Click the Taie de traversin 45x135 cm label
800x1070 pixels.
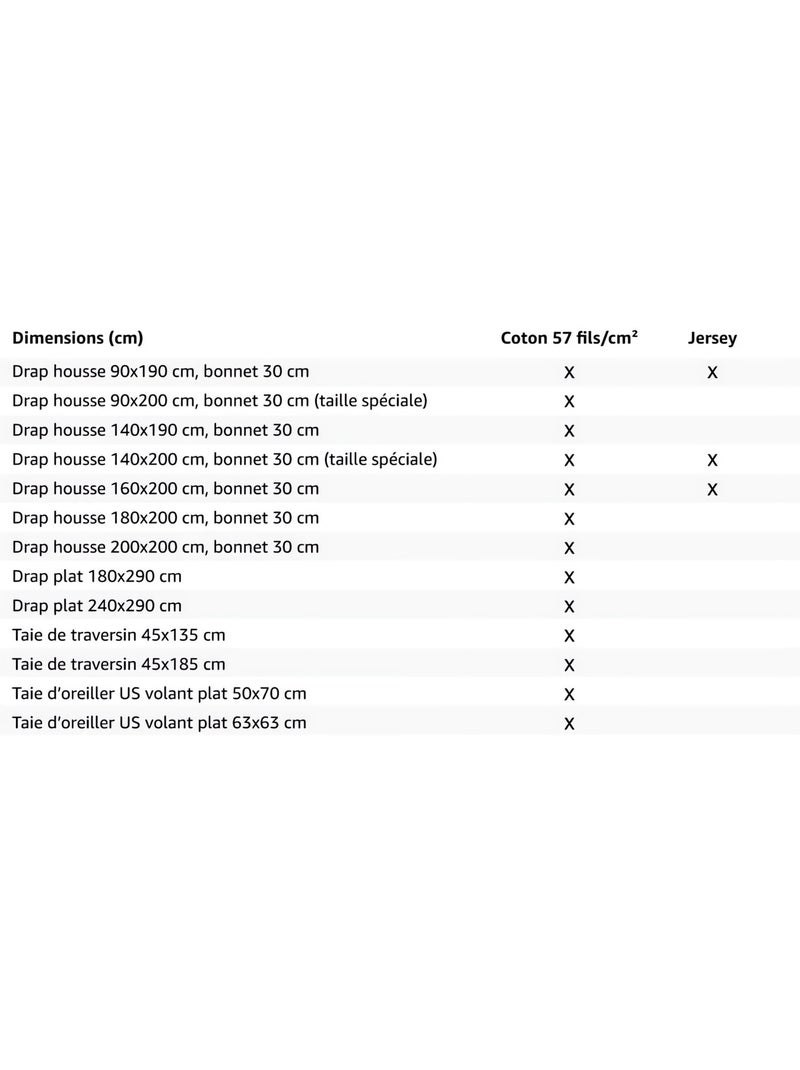click(119, 635)
